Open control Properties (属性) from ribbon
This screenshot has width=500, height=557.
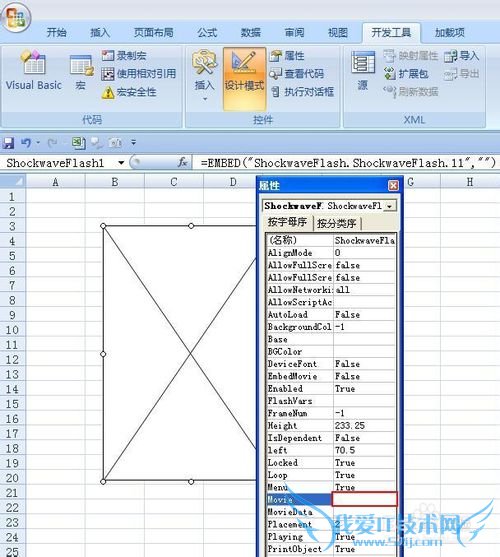287,55
